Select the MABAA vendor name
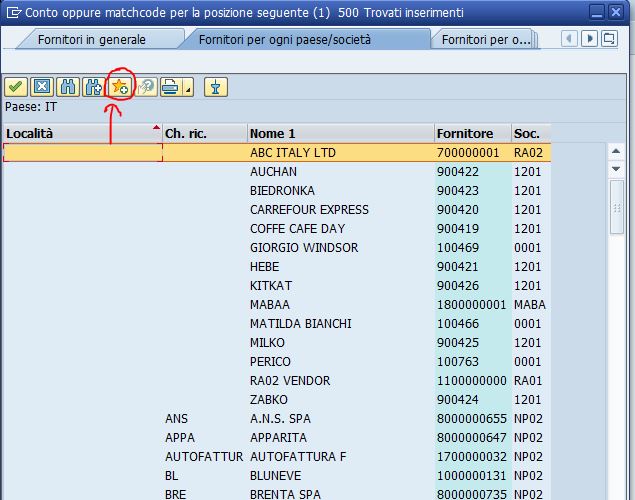This screenshot has width=635, height=500. click(x=270, y=305)
